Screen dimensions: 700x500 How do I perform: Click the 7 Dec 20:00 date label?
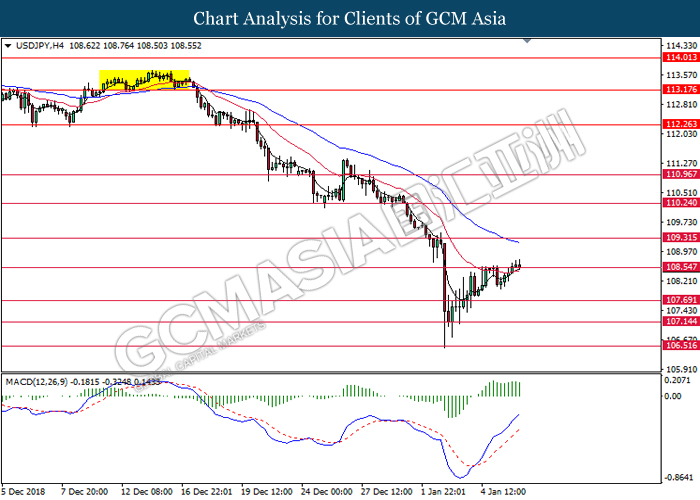pos(84,492)
